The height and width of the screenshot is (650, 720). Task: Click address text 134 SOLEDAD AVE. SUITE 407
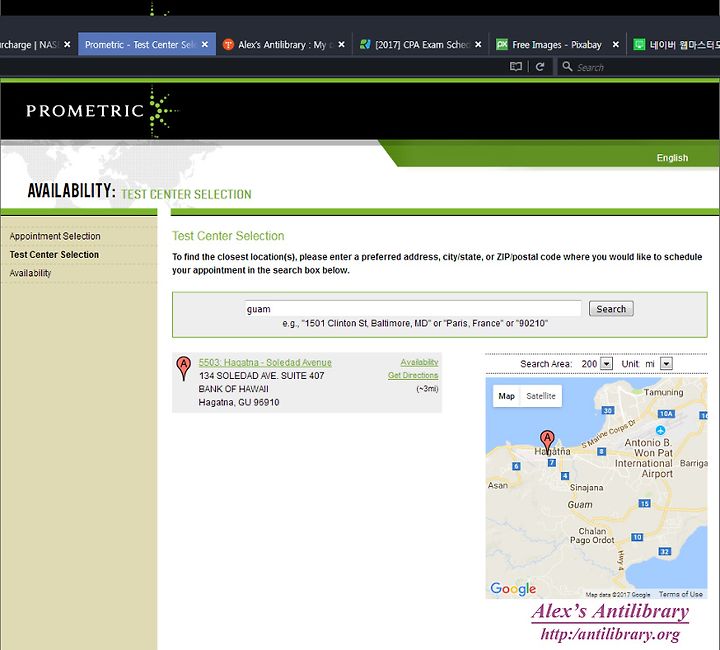point(261,375)
